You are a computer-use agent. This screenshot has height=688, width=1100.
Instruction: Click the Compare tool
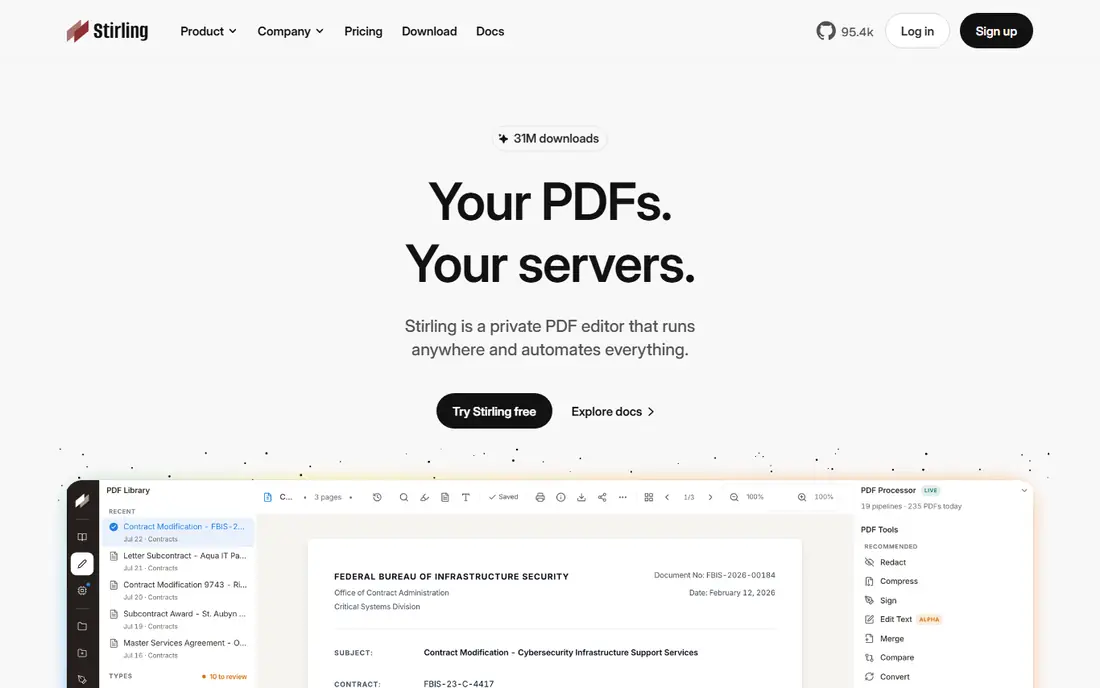[889, 658]
